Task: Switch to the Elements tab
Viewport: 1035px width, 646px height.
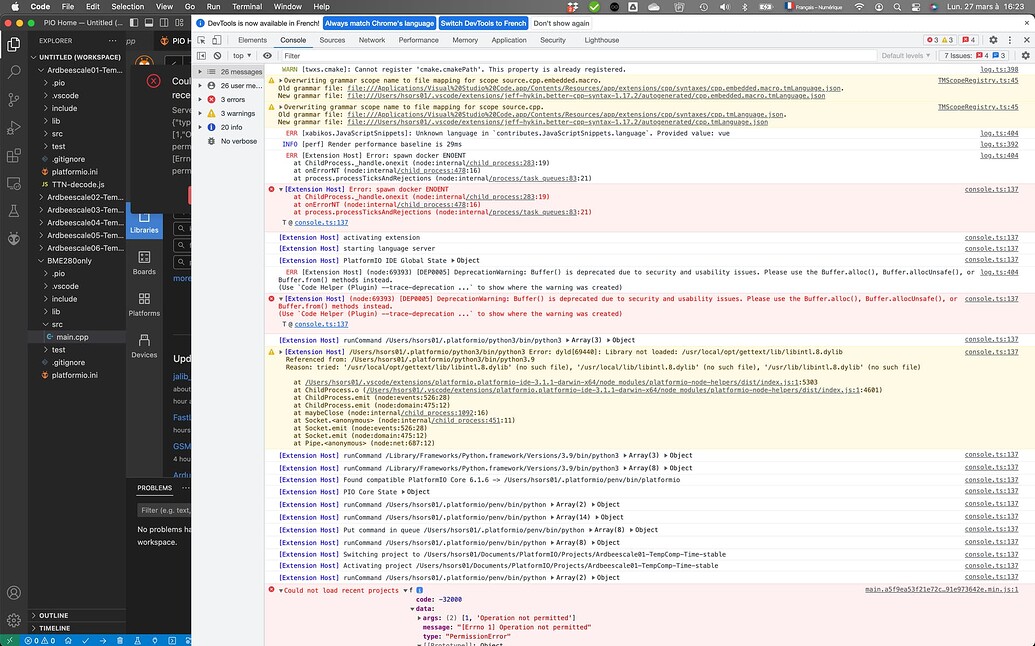Action: tap(252, 40)
